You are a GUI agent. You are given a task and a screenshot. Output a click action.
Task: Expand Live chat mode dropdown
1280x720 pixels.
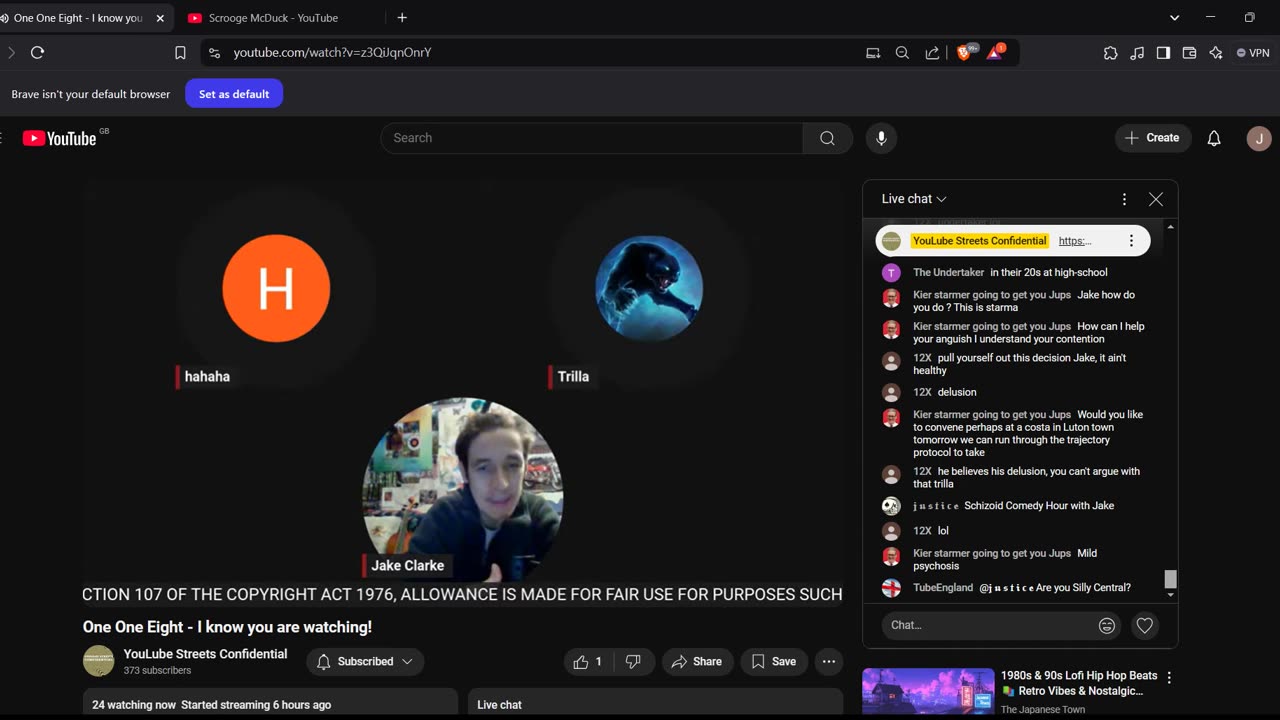pos(914,199)
